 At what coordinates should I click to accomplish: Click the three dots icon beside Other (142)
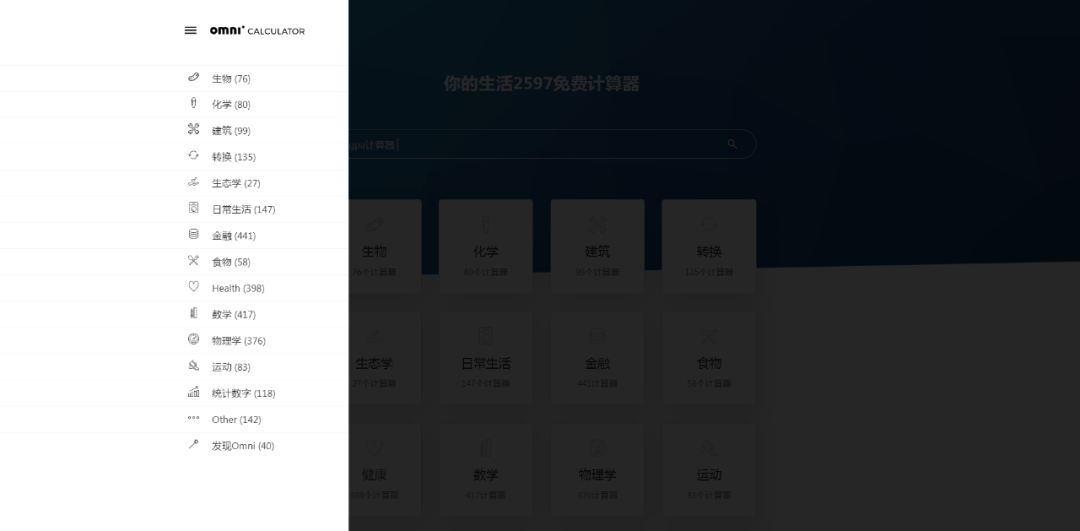194,418
